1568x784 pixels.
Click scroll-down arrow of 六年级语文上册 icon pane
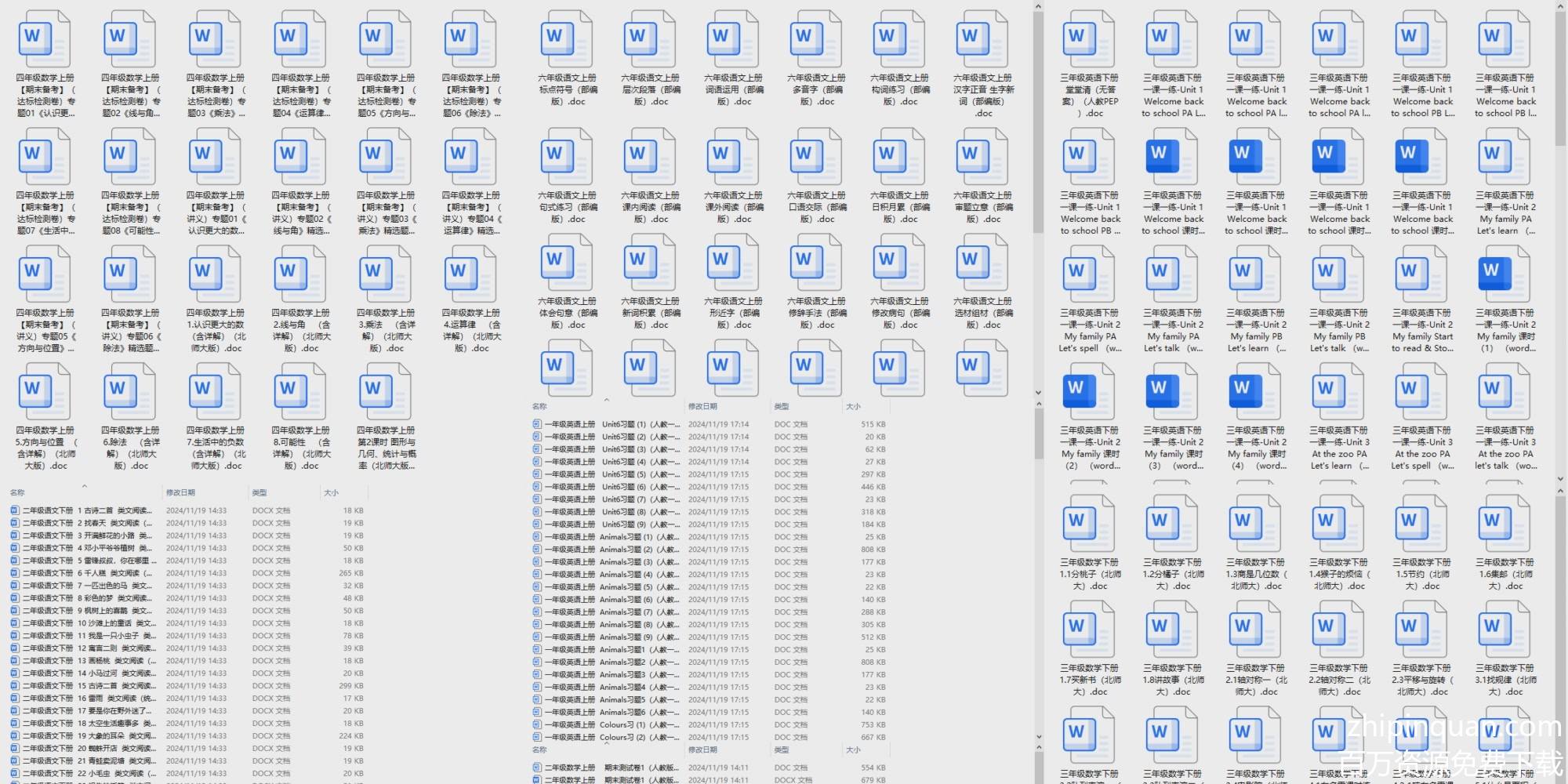coord(1038,393)
